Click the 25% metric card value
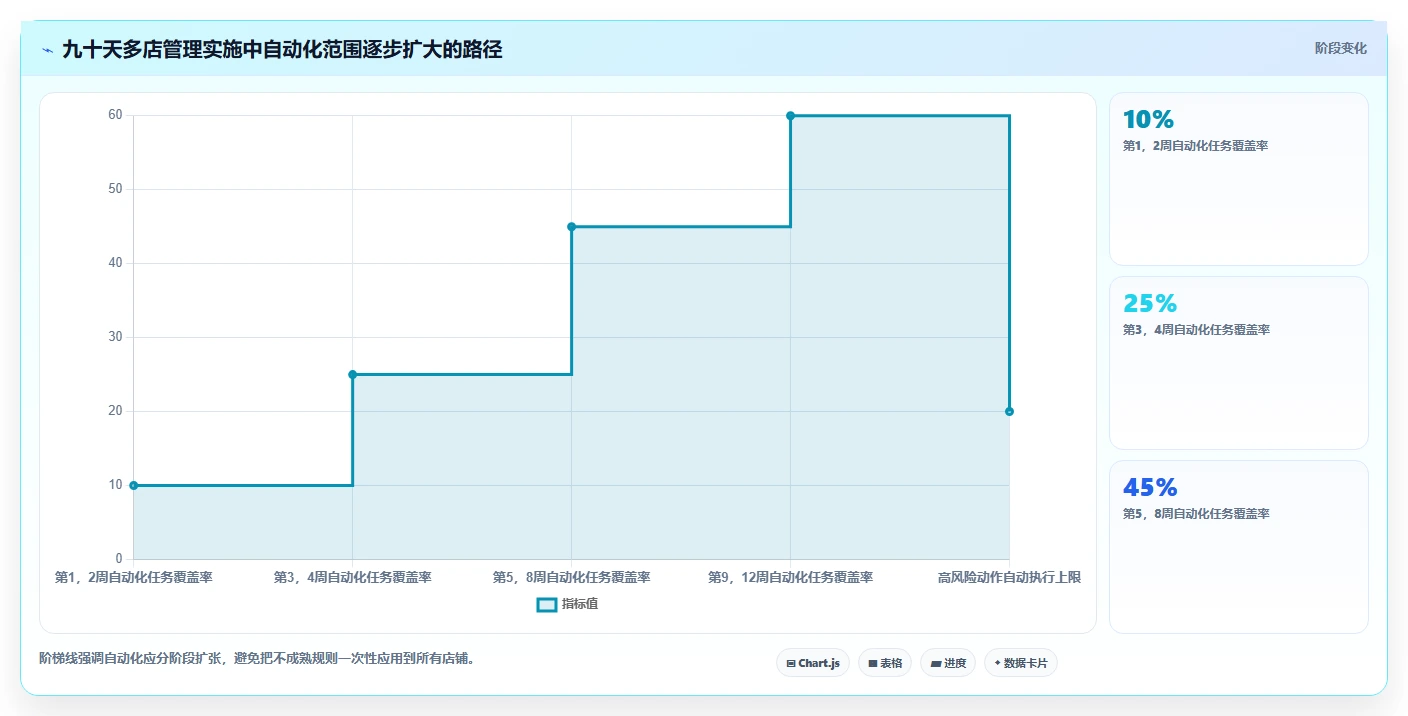This screenshot has height=716, width=1408. (x=1150, y=304)
